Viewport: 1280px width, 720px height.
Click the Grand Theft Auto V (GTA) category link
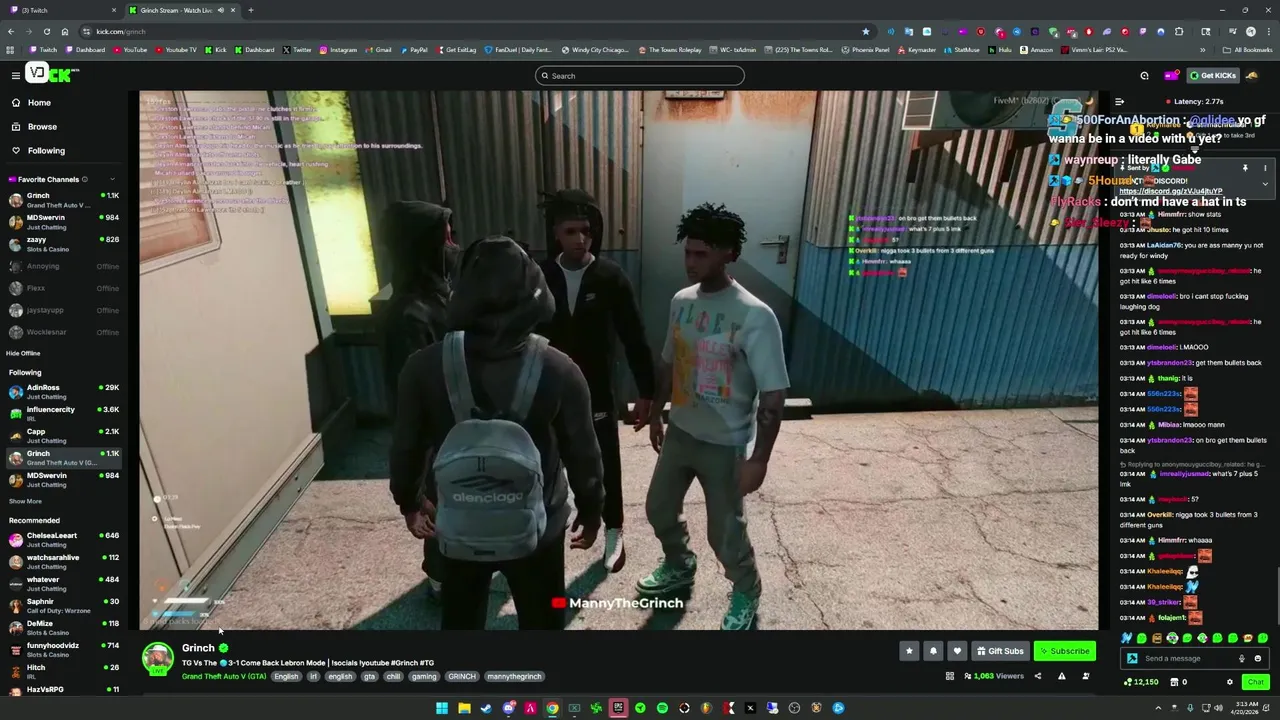tap(224, 676)
